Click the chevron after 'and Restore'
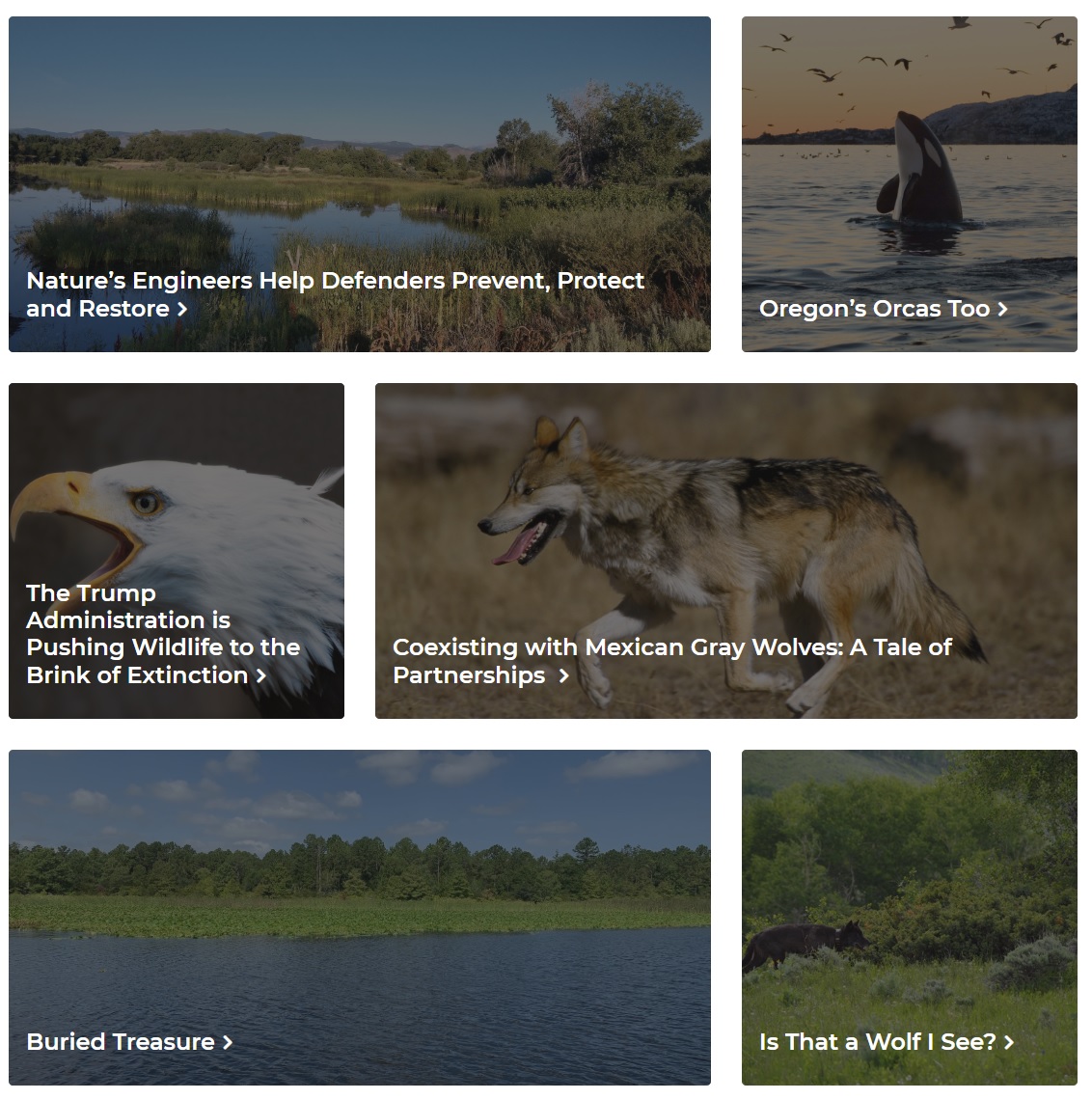The image size is (1092, 1100). pos(182,310)
